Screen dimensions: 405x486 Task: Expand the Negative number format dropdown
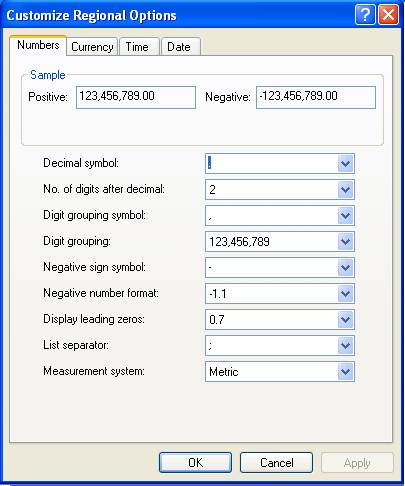(345, 294)
